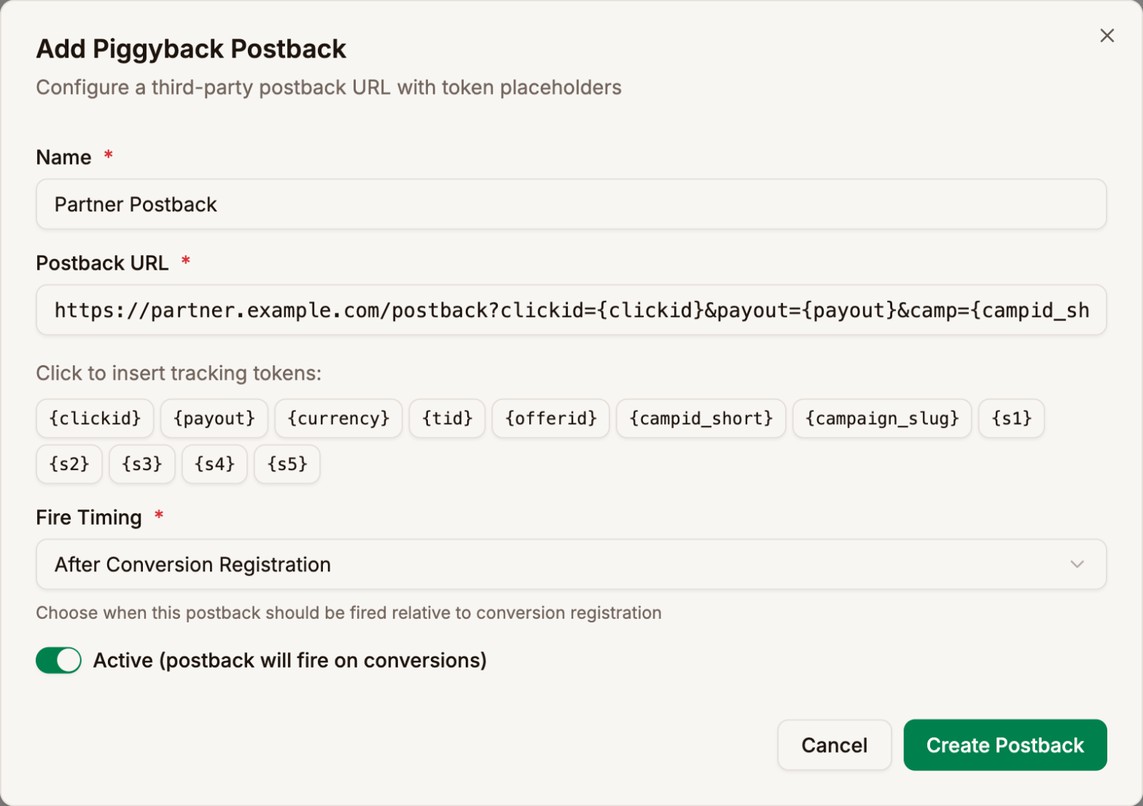Insert the {campid_short} token
The width and height of the screenshot is (1143, 806).
tap(701, 418)
